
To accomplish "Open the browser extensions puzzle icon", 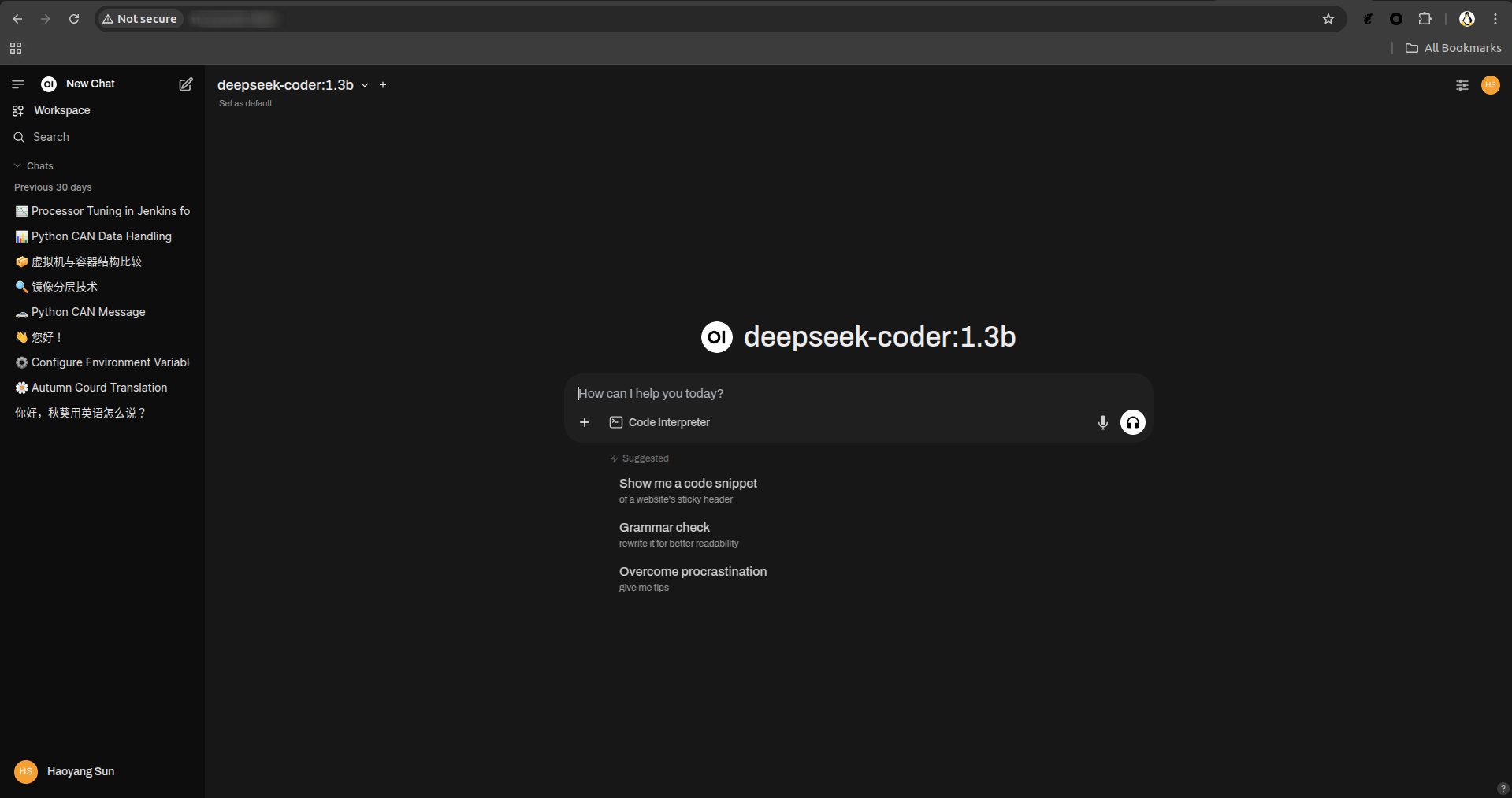I will [x=1425, y=19].
